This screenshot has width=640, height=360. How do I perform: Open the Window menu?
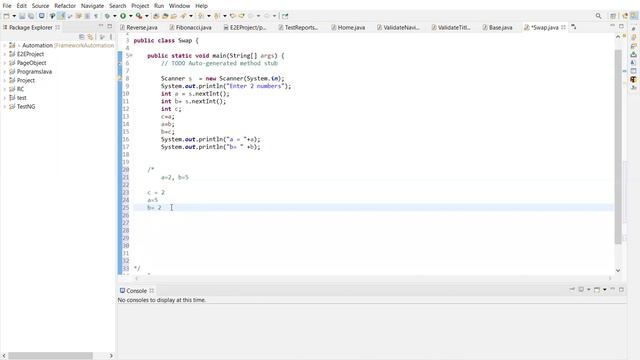click(179, 6)
